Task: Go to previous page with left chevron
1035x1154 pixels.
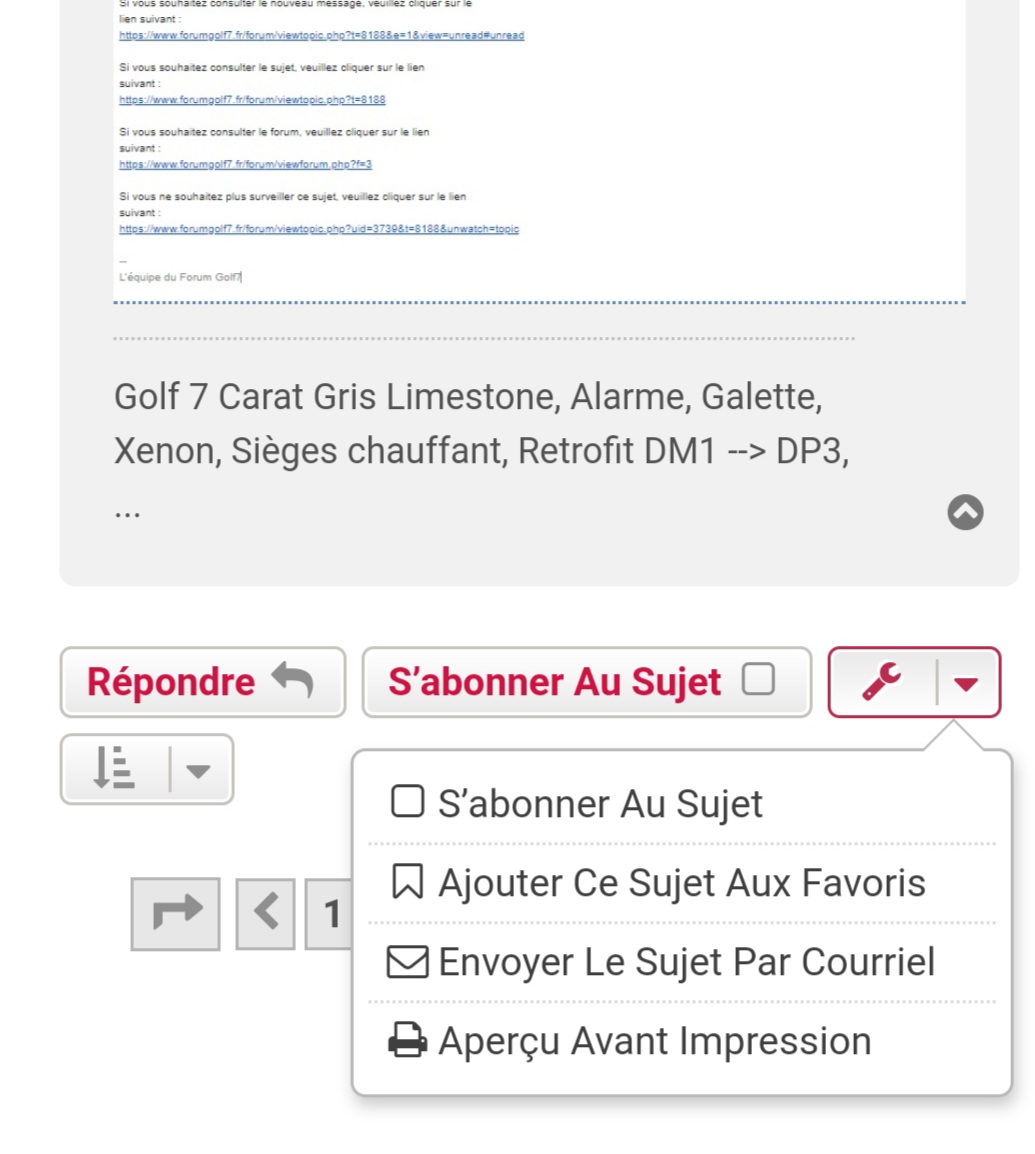Action: pos(266,913)
